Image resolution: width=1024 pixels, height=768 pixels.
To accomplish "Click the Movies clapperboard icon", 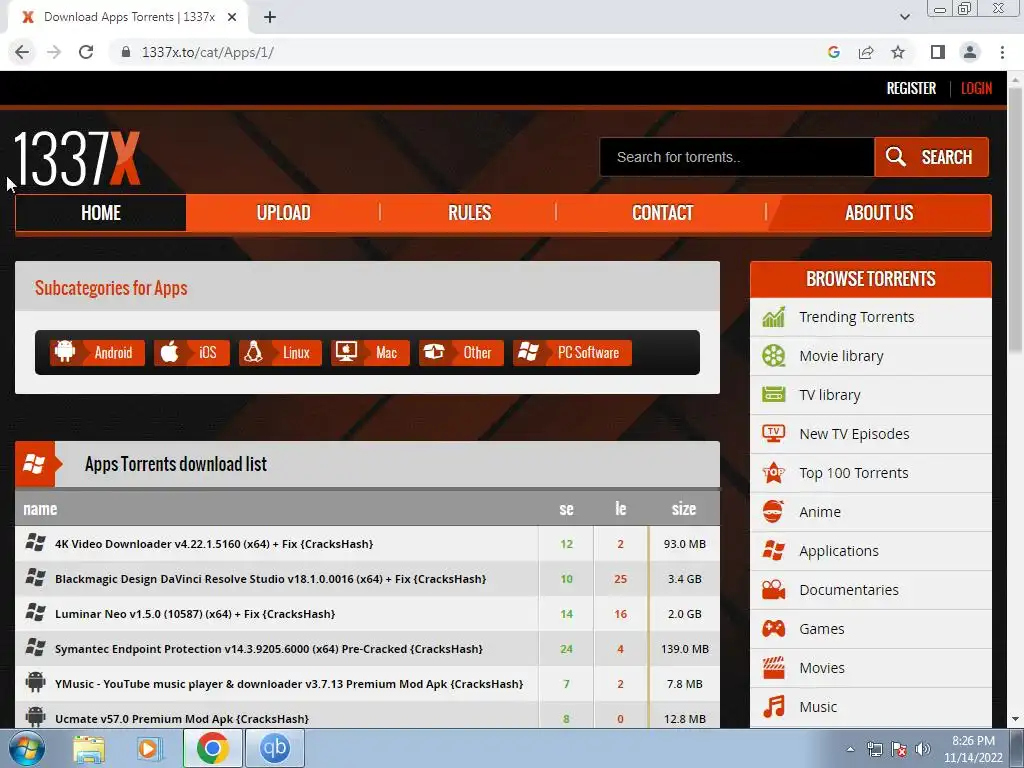I will point(773,667).
